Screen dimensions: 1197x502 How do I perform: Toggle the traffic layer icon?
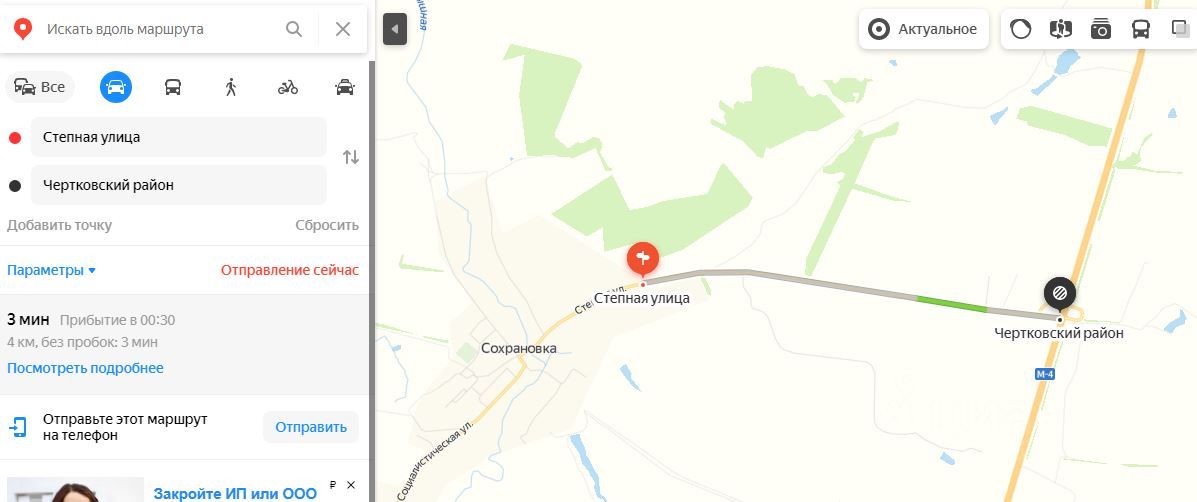pos(1021,29)
